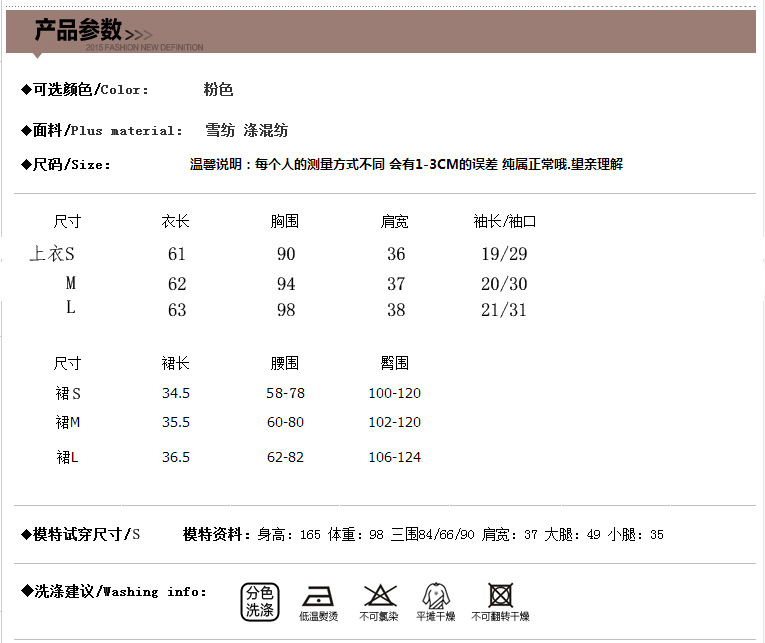Click the 三围84/66/90 measurement
The image size is (765, 643).
coord(432,535)
